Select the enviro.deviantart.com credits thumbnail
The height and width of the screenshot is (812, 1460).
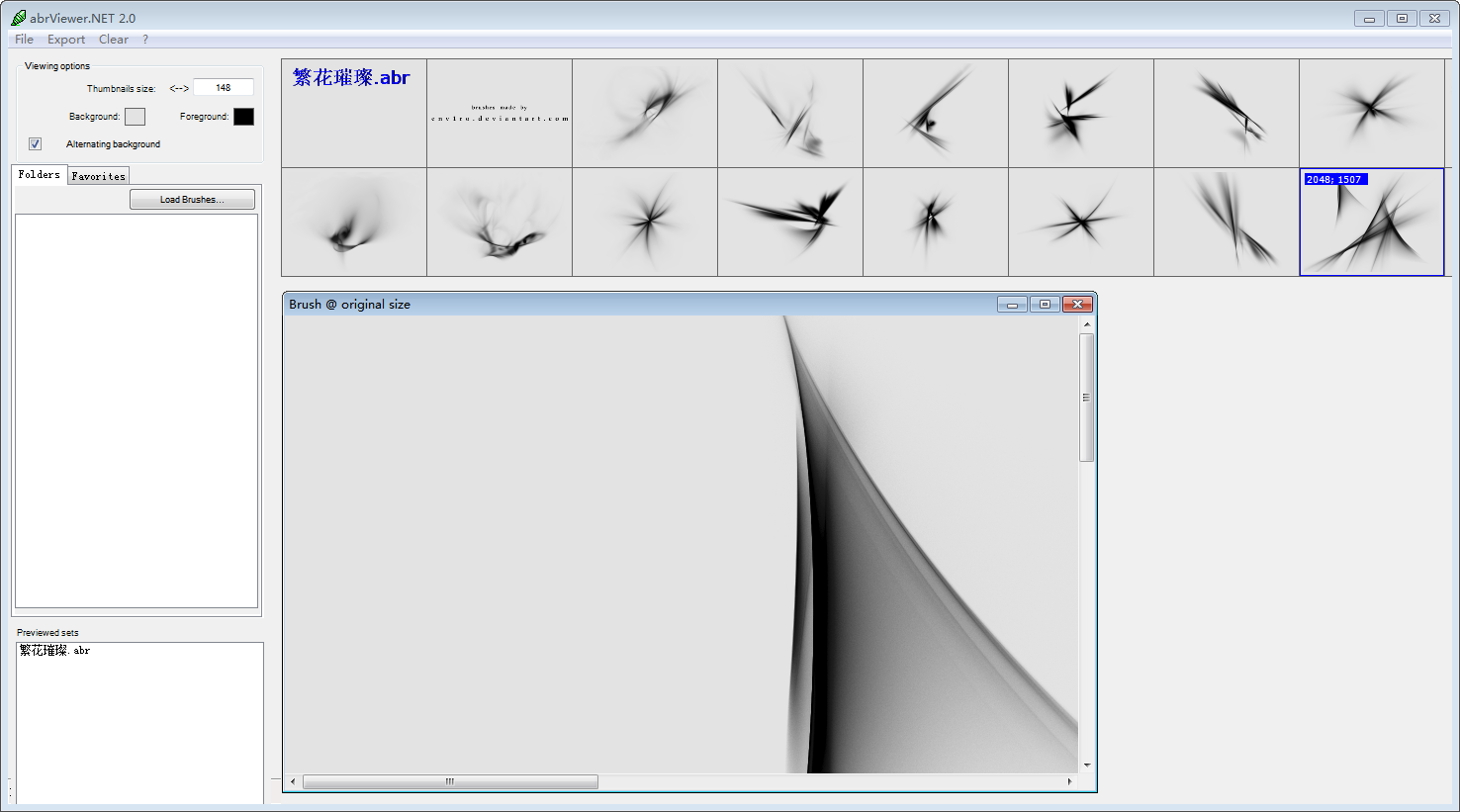coord(500,113)
